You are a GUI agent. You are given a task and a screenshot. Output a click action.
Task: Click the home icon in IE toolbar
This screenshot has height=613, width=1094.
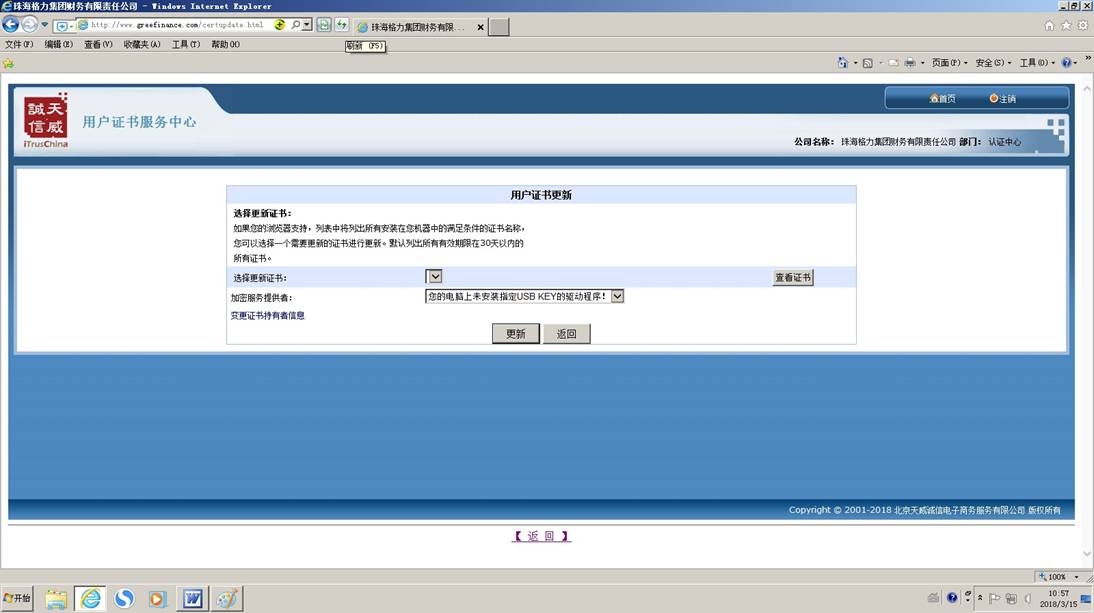pos(1049,26)
